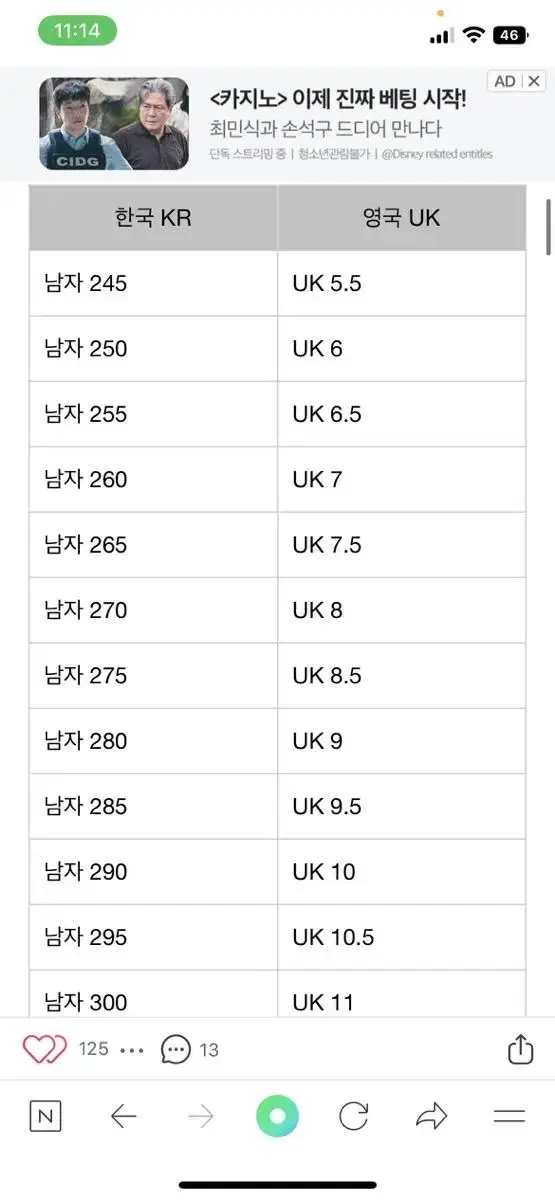Viewport: 555px width, 1200px height.
Task: Open the ad thumbnail image
Action: [x=114, y=124]
